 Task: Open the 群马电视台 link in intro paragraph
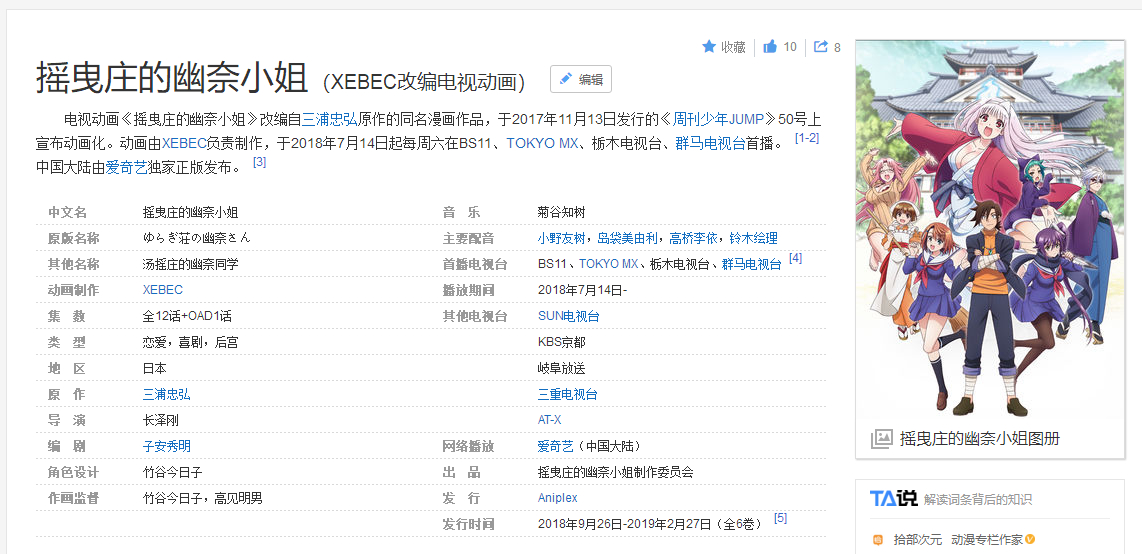(710, 143)
